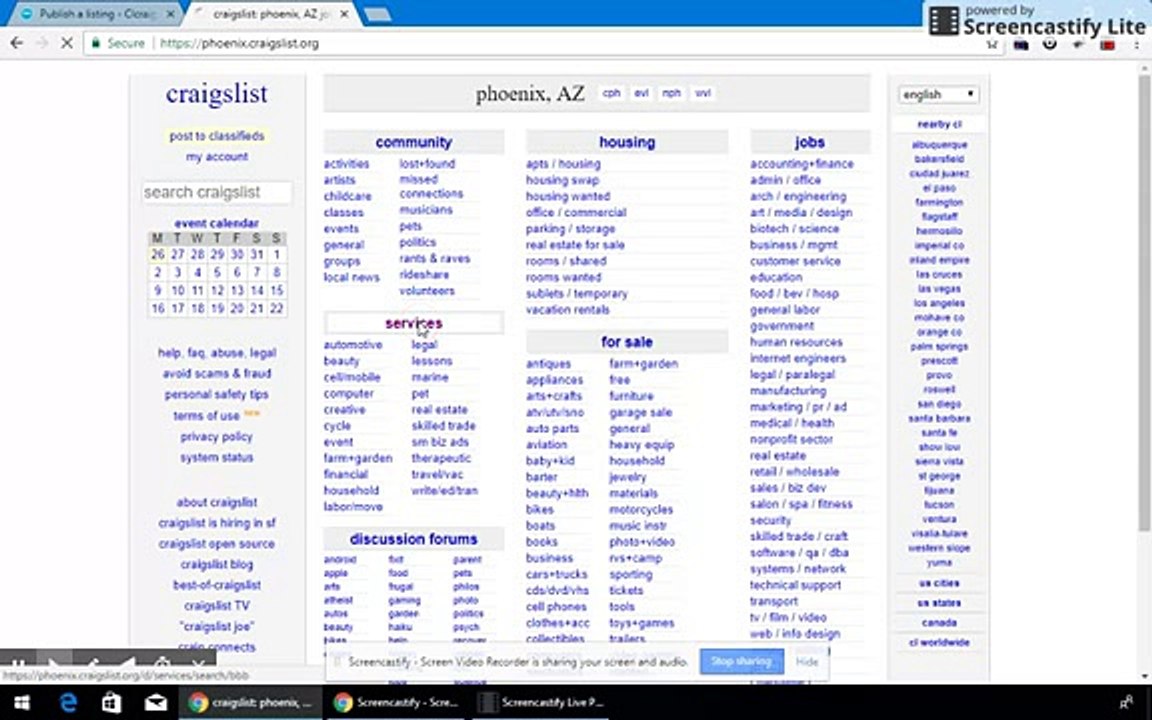Select the cph area link
This screenshot has width=1152, height=720.
pos(611,93)
